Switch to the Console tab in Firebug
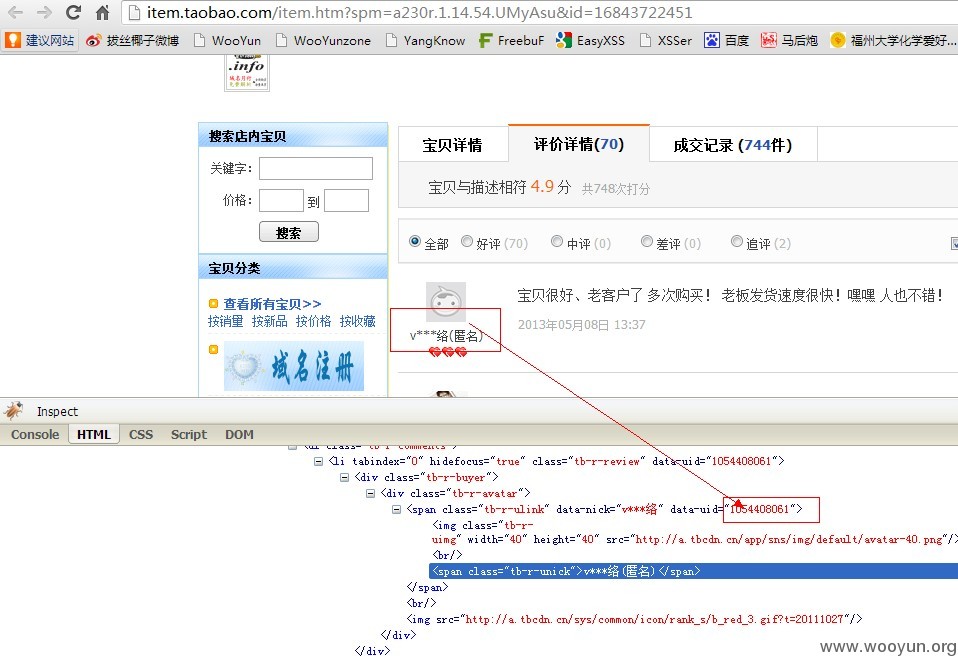The height and width of the screenshot is (656, 958). 35,434
